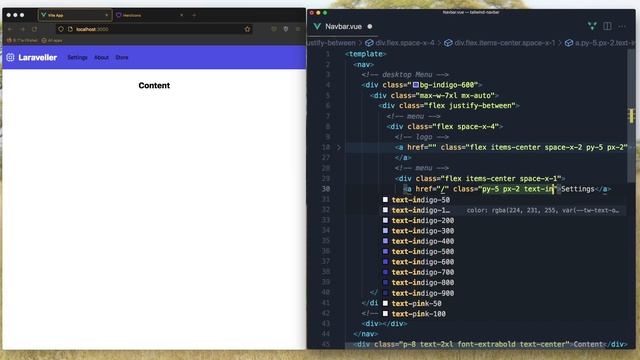Bookmark this page with the star icon
Screen dimensions: 640x360
point(247,29)
